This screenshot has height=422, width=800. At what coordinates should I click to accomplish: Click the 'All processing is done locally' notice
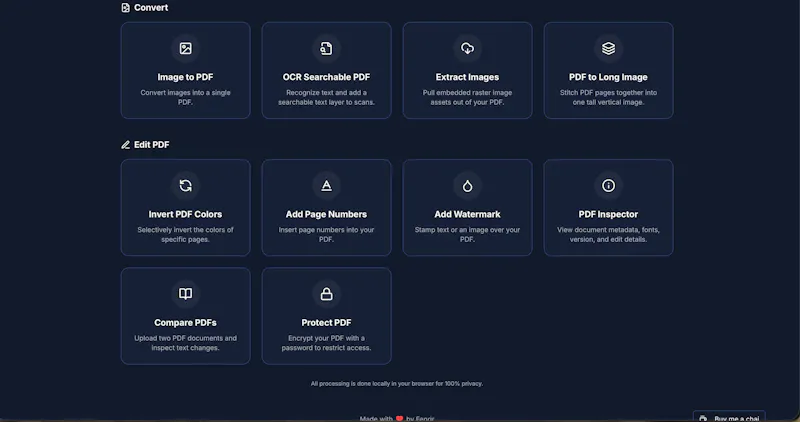(x=397, y=384)
